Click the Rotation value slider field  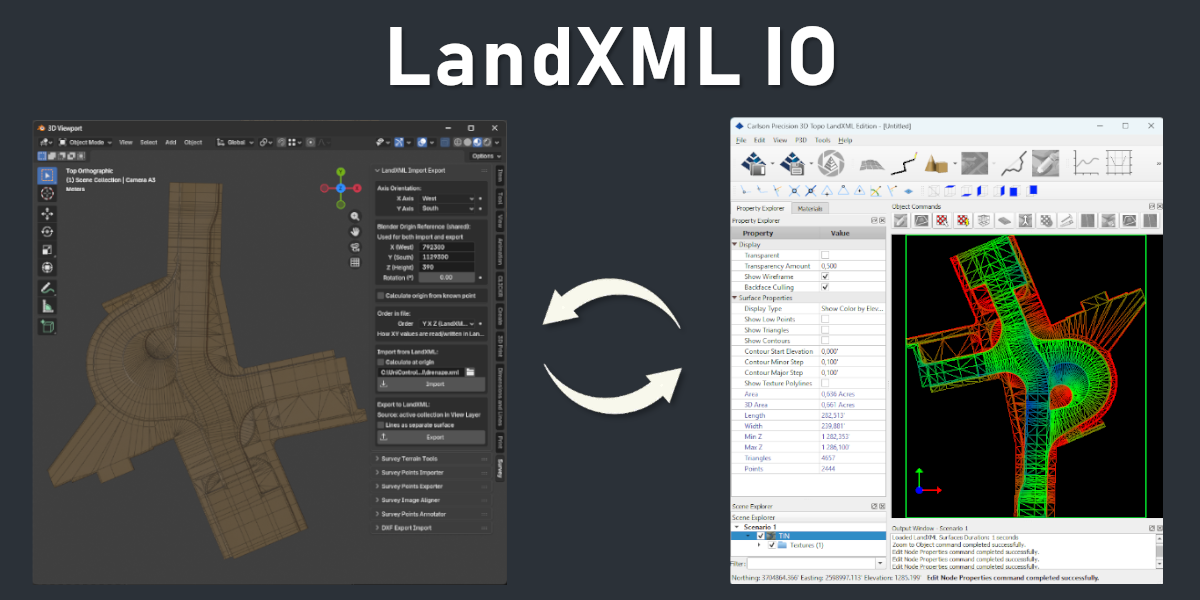[445, 277]
